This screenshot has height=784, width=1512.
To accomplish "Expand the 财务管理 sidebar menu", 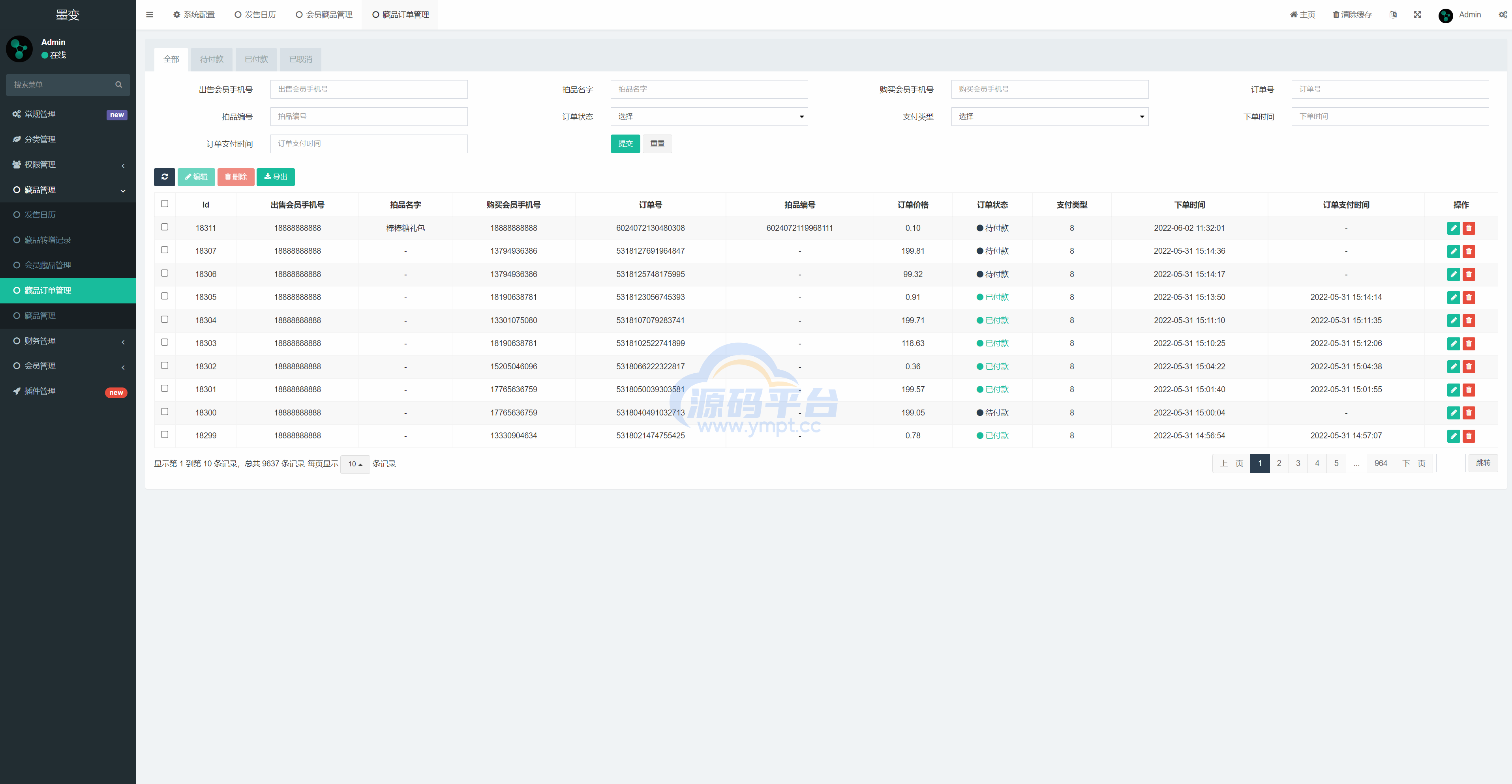I will tap(68, 341).
